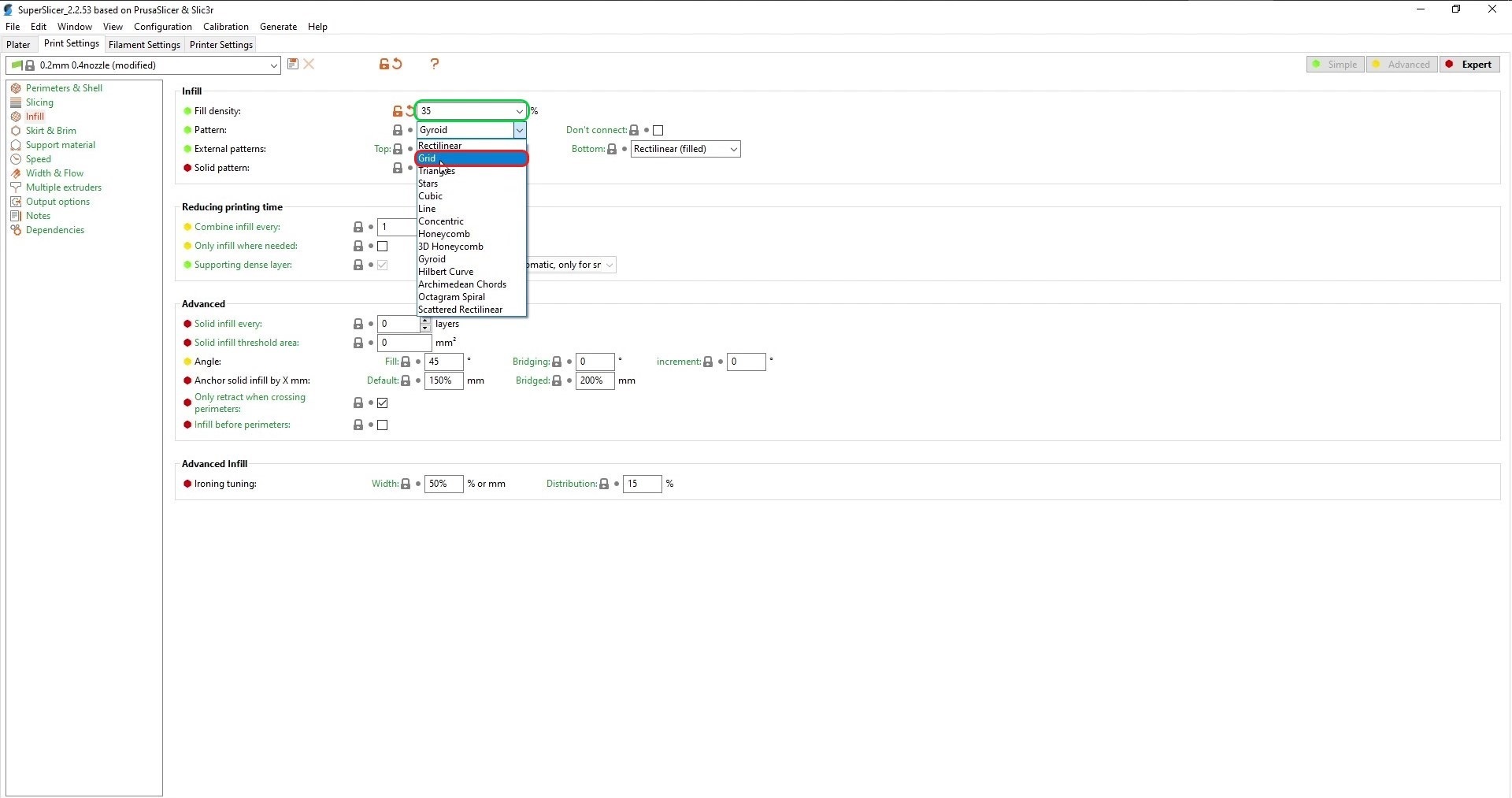Image resolution: width=1512 pixels, height=798 pixels.
Task: Switch to the Filament Settings tab
Action: (x=144, y=45)
